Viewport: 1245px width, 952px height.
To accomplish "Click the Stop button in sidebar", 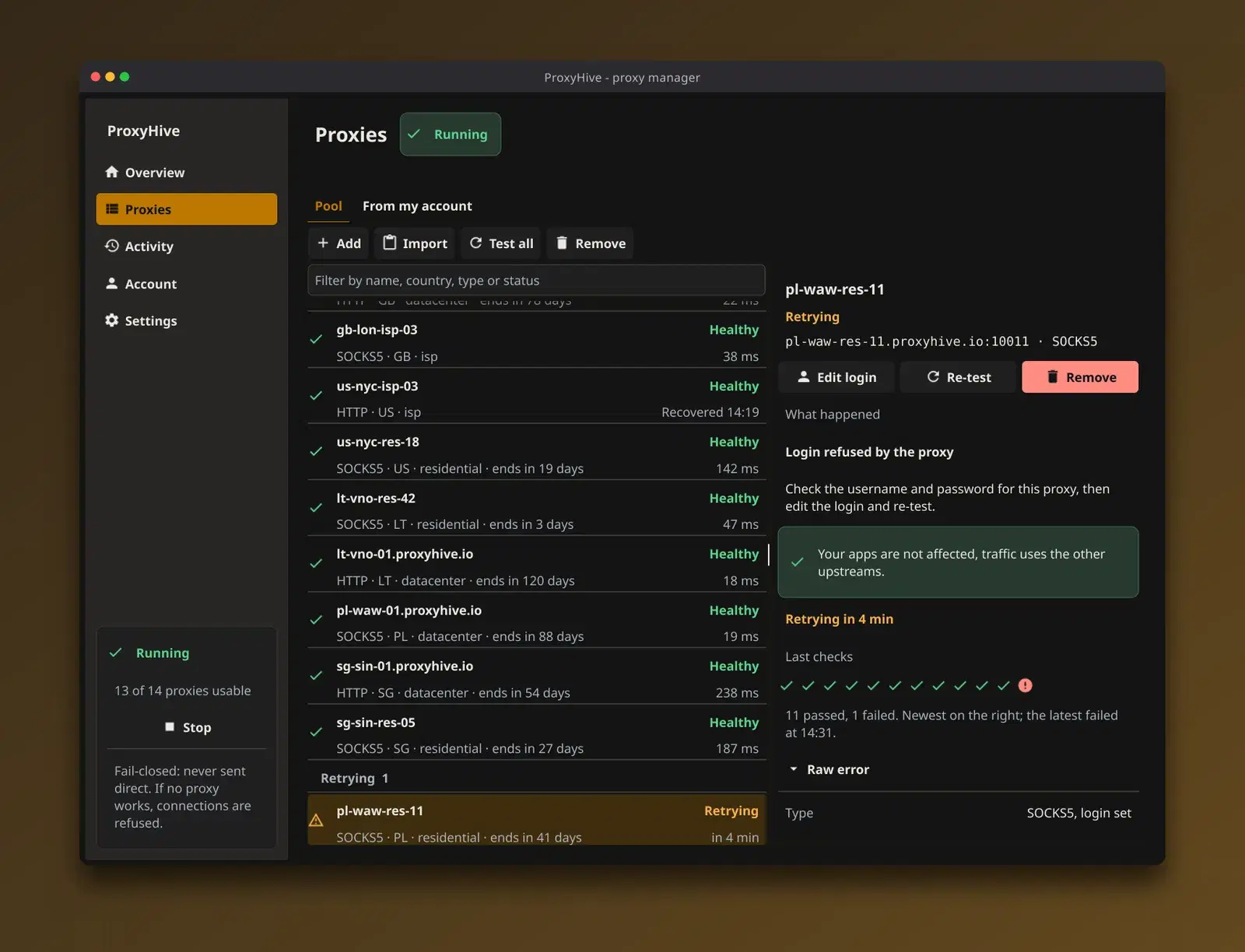I will coord(187,727).
